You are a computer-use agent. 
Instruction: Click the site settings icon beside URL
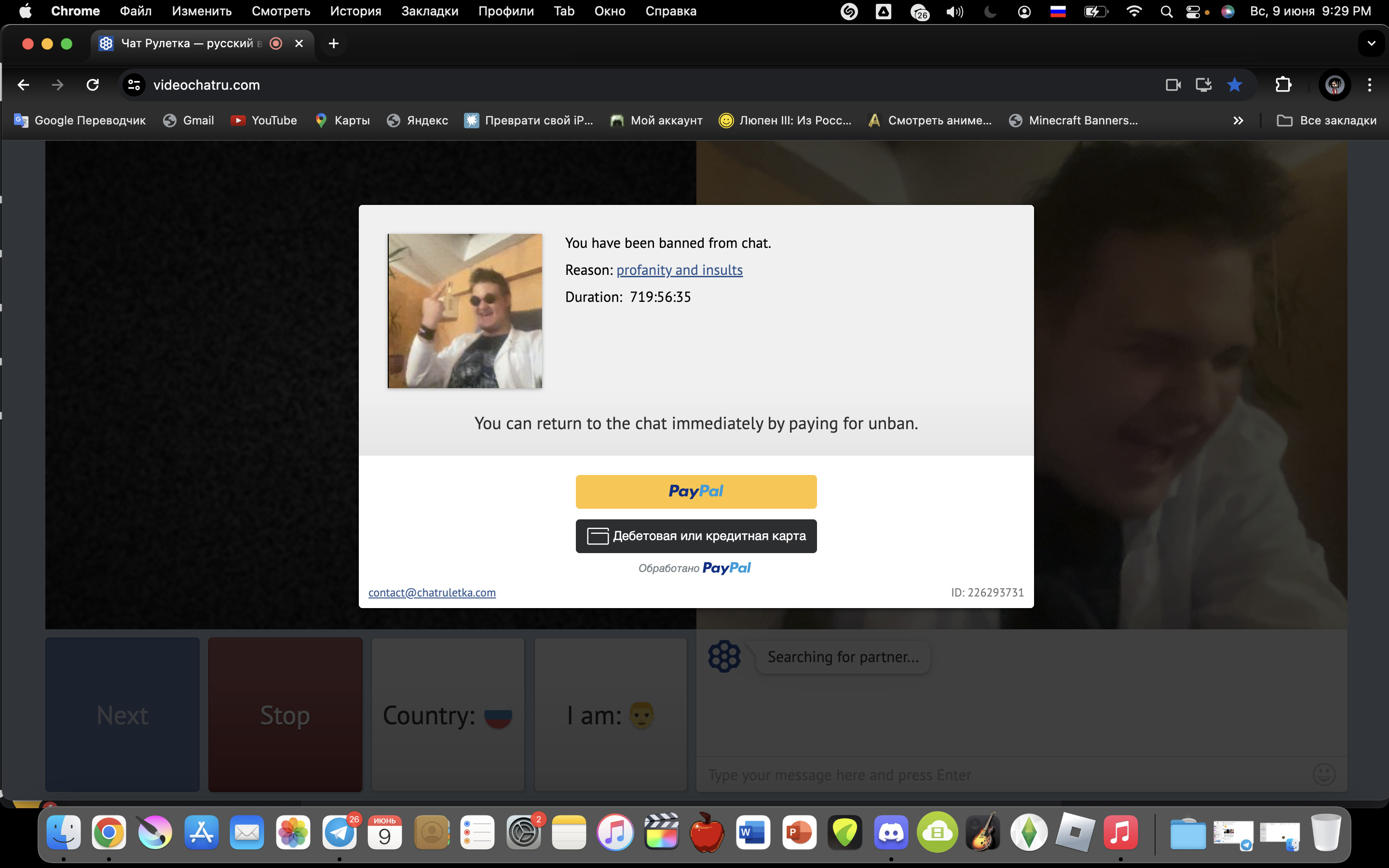(x=134, y=85)
